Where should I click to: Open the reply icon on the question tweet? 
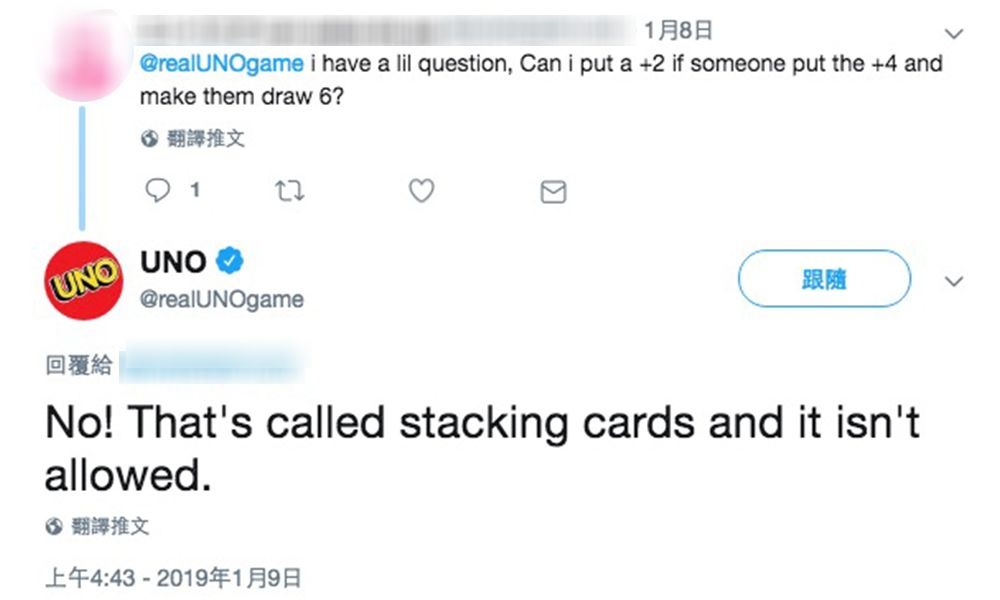click(160, 190)
